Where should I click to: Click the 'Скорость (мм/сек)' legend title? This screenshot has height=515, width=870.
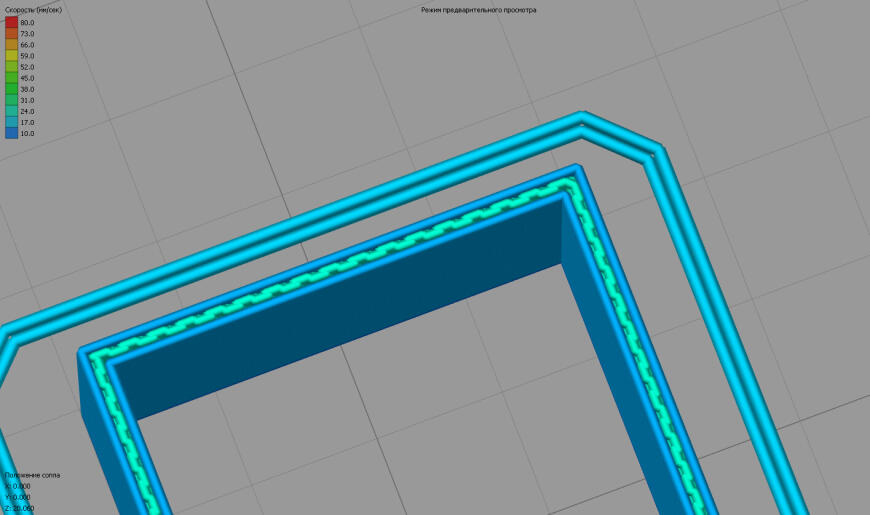[x=33, y=10]
